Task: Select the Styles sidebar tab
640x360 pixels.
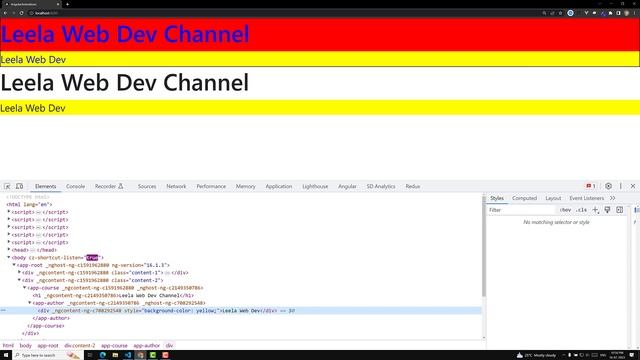Action: [497, 198]
